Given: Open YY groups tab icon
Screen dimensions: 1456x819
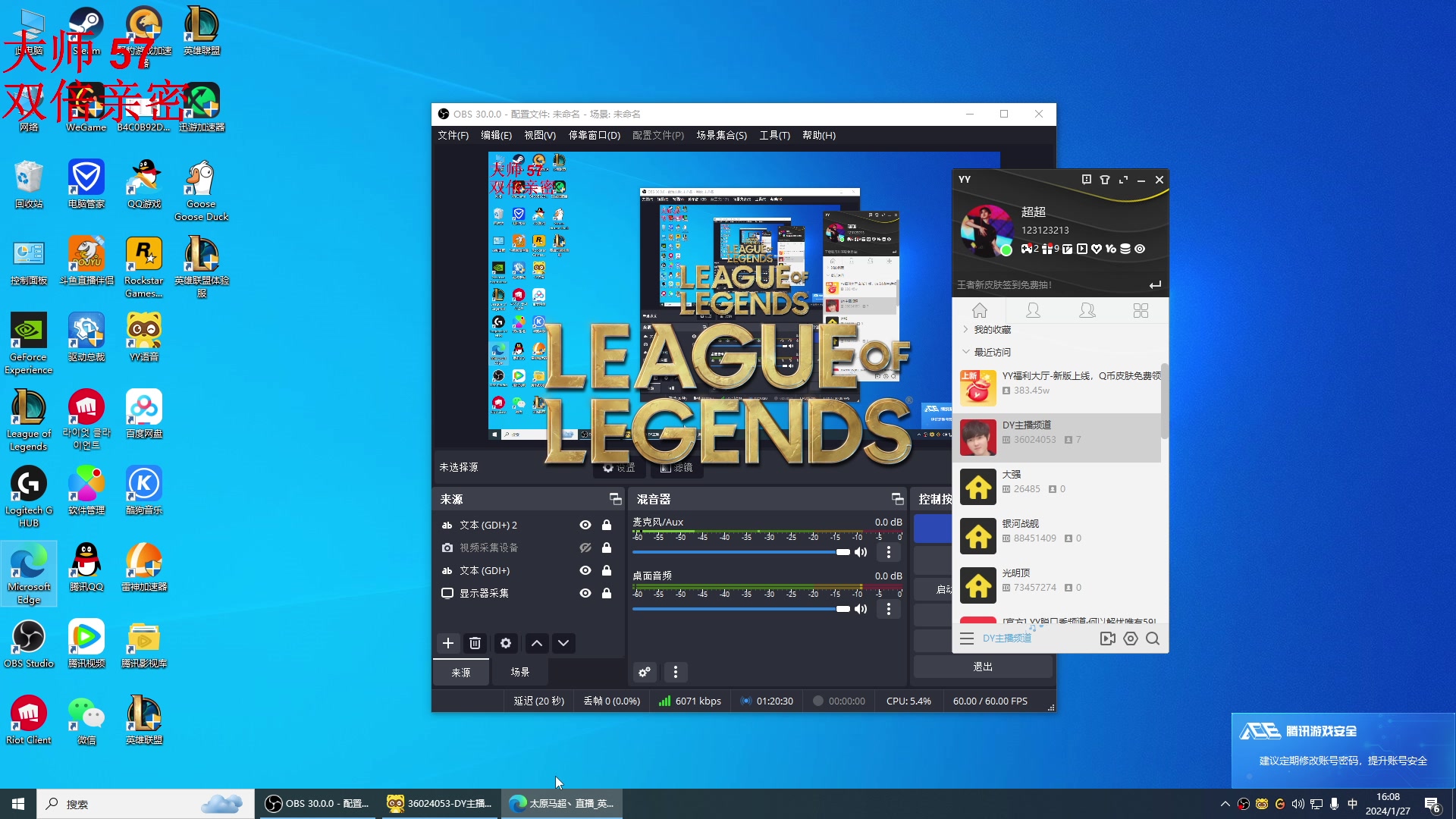Looking at the screenshot, I should [x=1087, y=310].
